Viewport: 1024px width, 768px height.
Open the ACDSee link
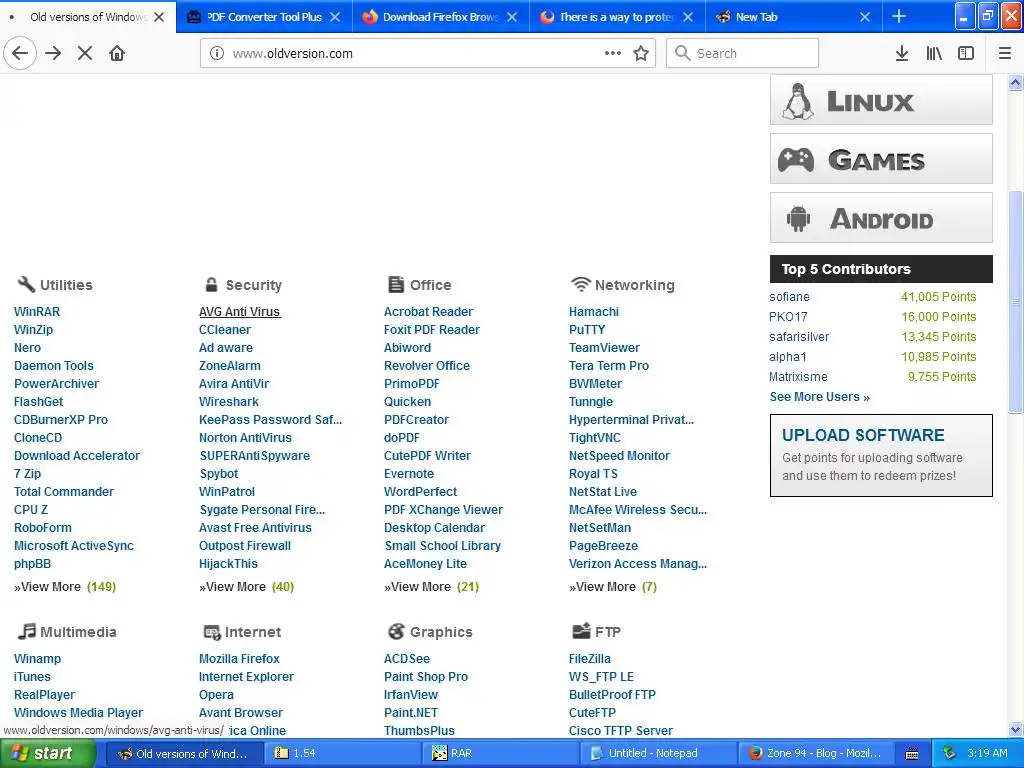407,659
